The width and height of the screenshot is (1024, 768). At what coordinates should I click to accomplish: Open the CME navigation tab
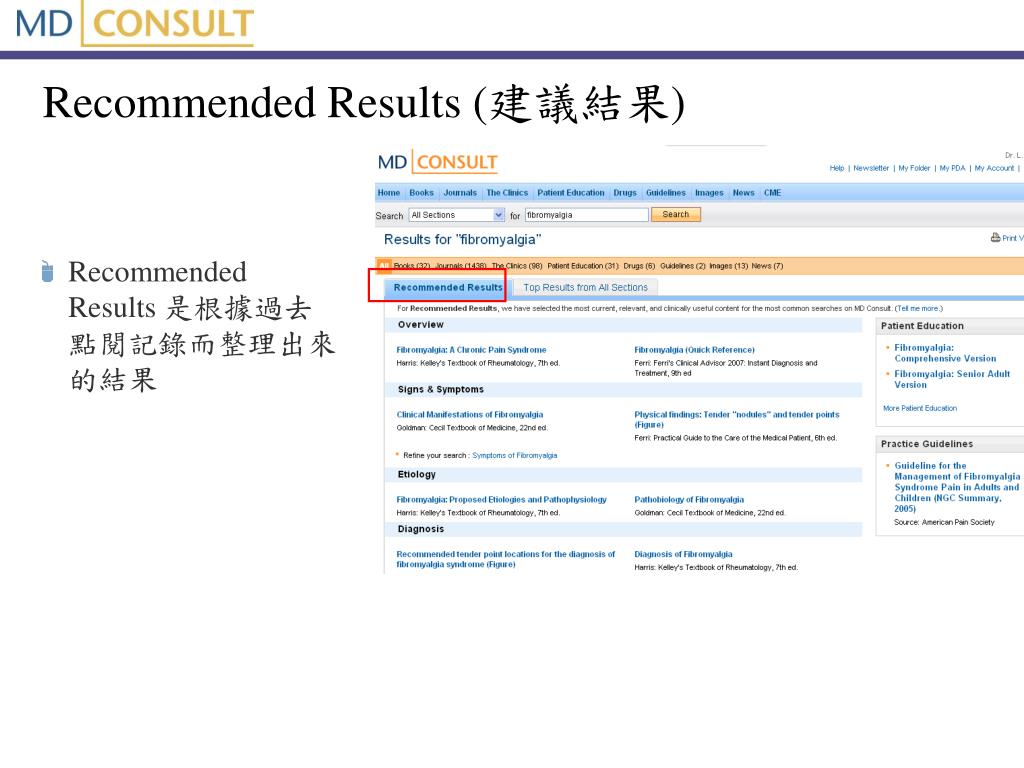[773, 193]
